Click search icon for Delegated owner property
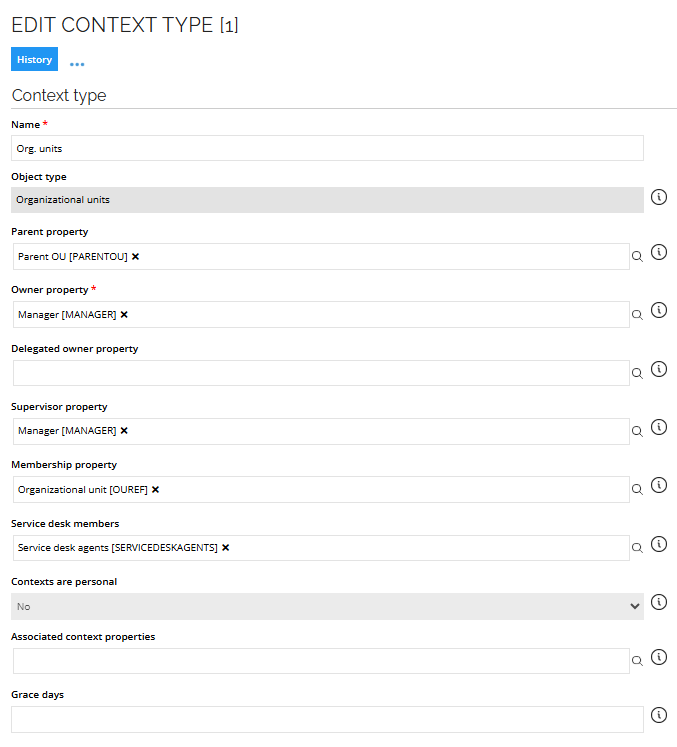The height and width of the screenshot is (747, 677). point(637,373)
